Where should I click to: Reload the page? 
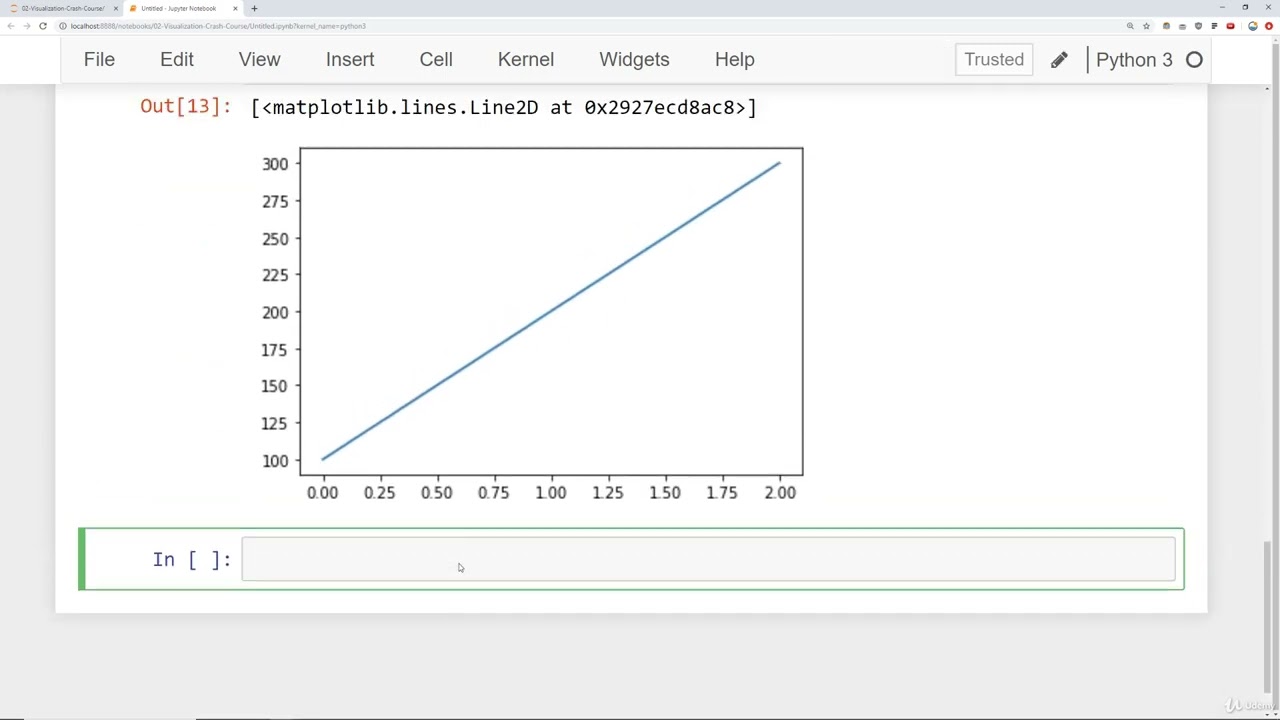43,26
